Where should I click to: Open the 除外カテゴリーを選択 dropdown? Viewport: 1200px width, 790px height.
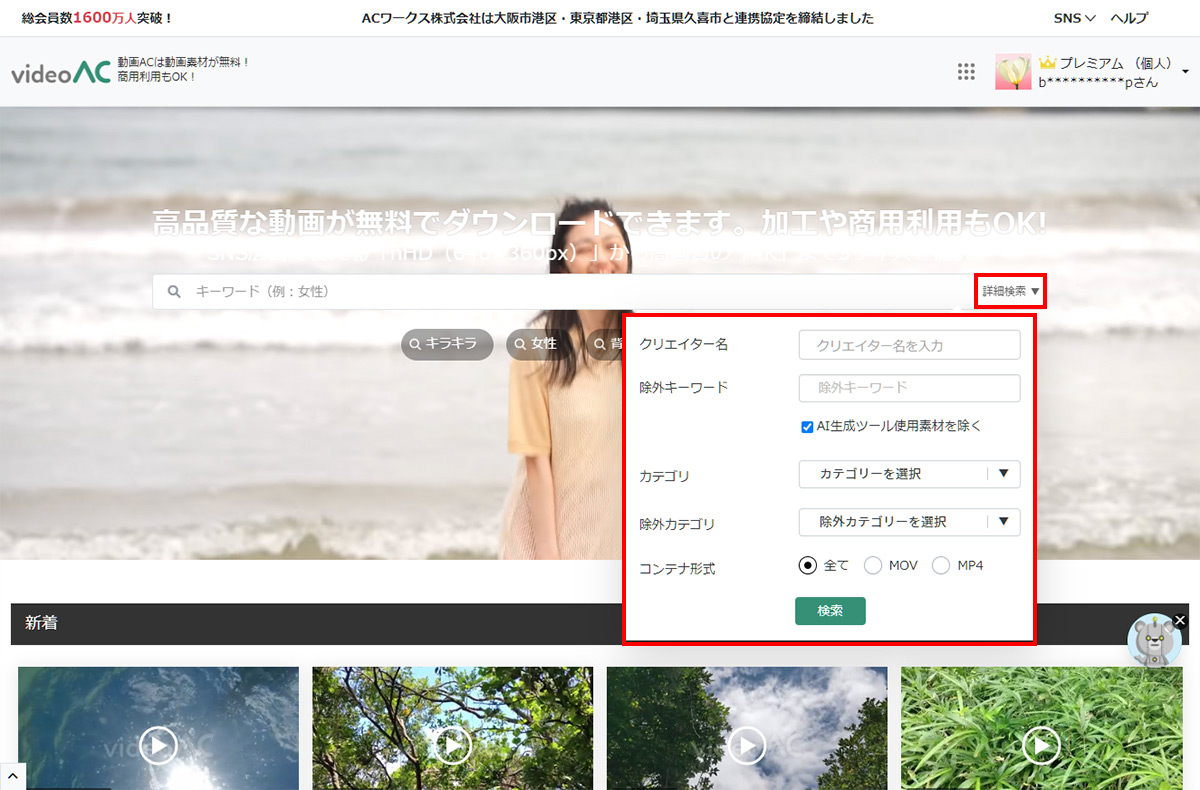point(910,522)
